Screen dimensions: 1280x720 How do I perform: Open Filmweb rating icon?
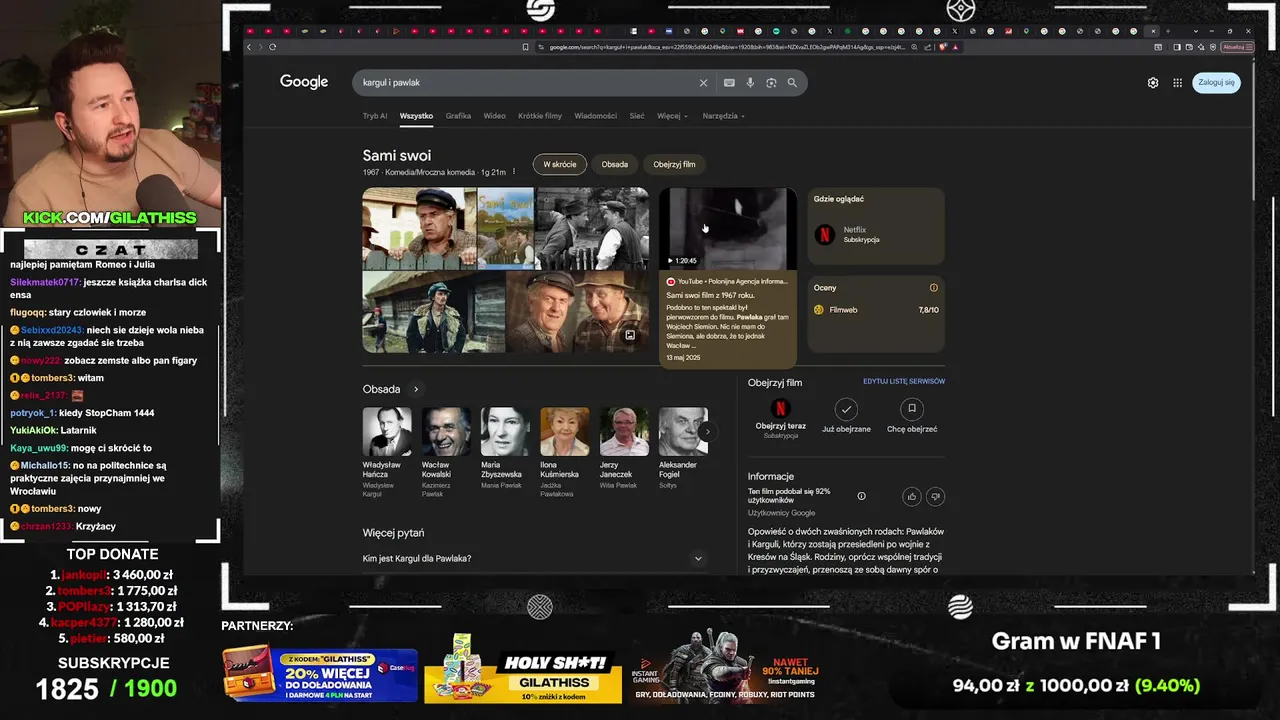click(x=819, y=310)
